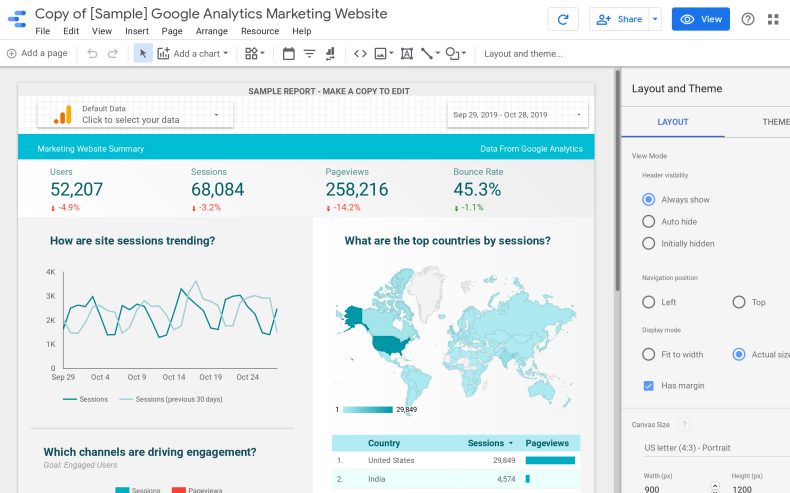Select Fit to width display mode

click(x=648, y=355)
